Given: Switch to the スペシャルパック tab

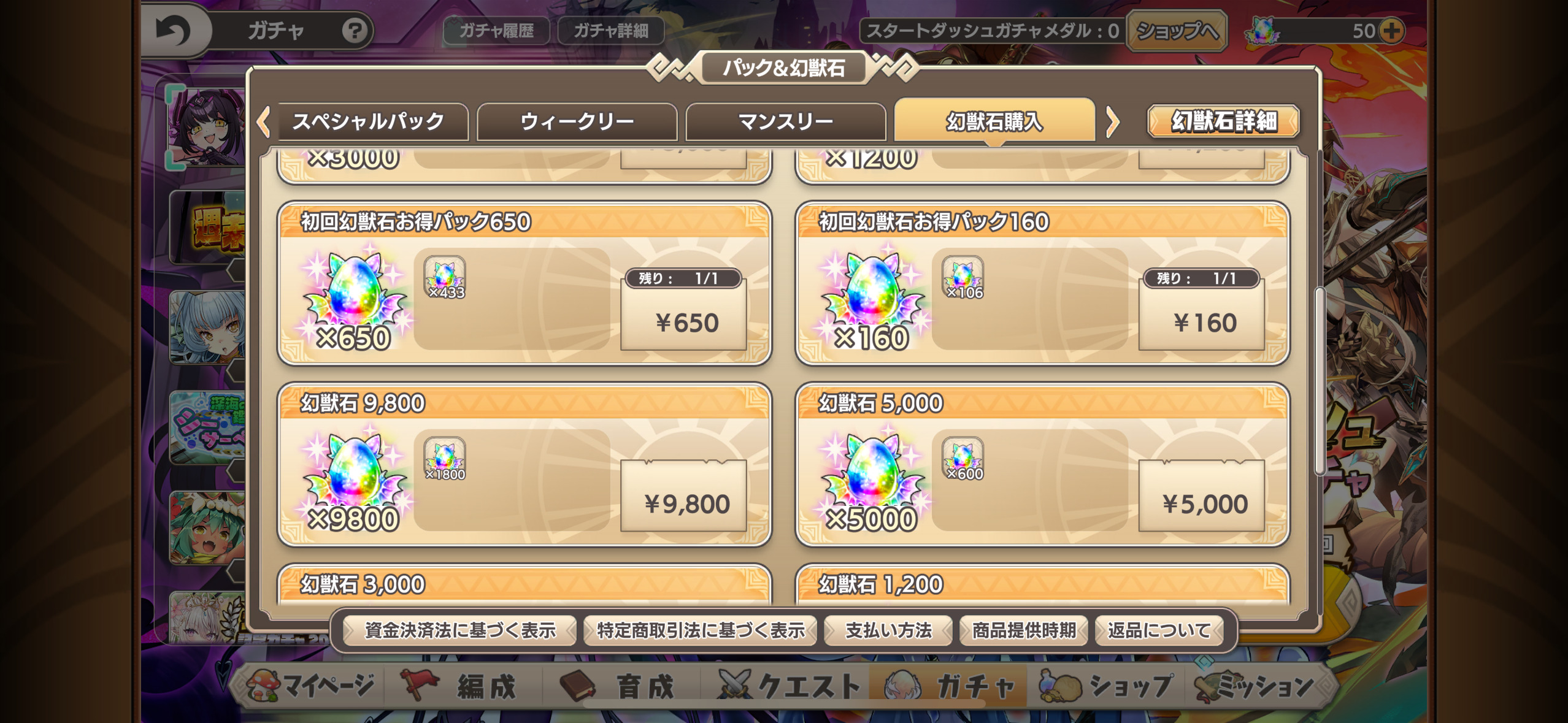Looking at the screenshot, I should tap(369, 121).
